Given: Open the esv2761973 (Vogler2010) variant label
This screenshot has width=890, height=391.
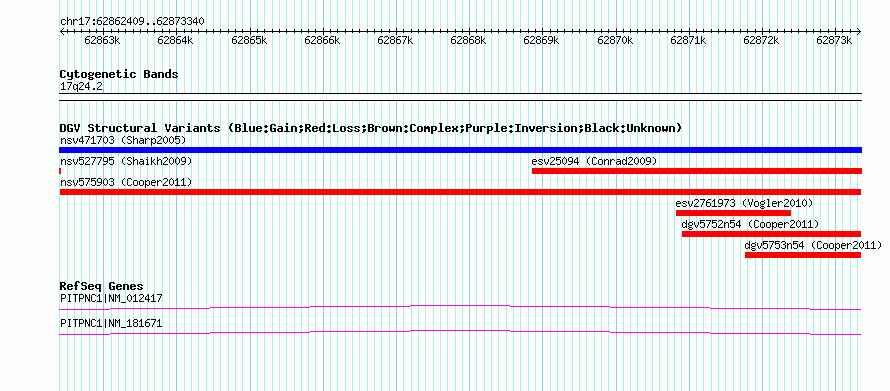Looking at the screenshot, I should click(744, 203).
